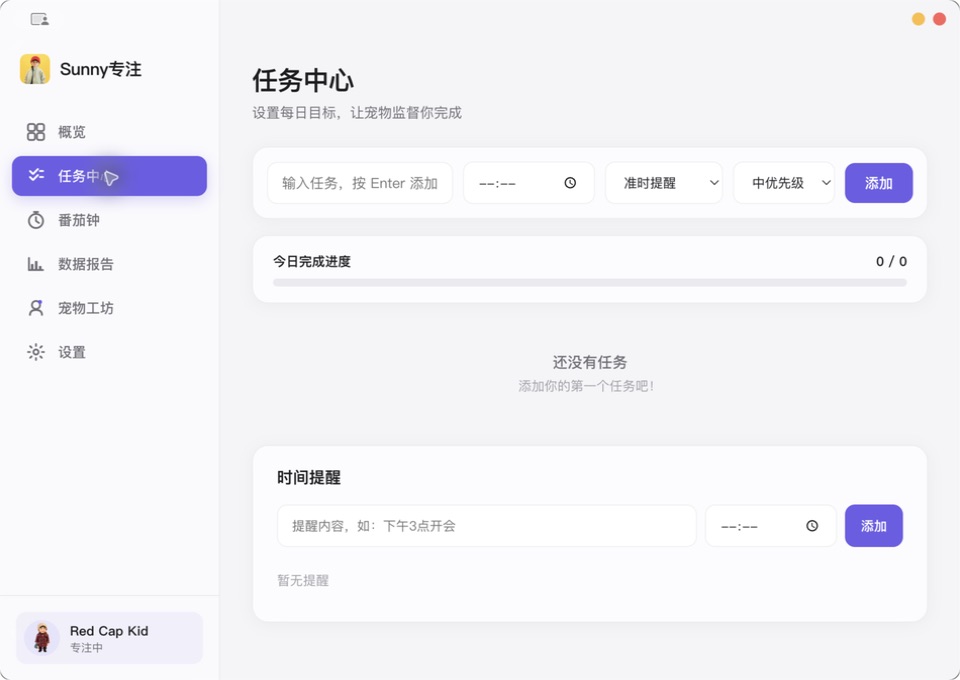Open the 概览 page
The height and width of the screenshot is (680, 960).
click(109, 132)
